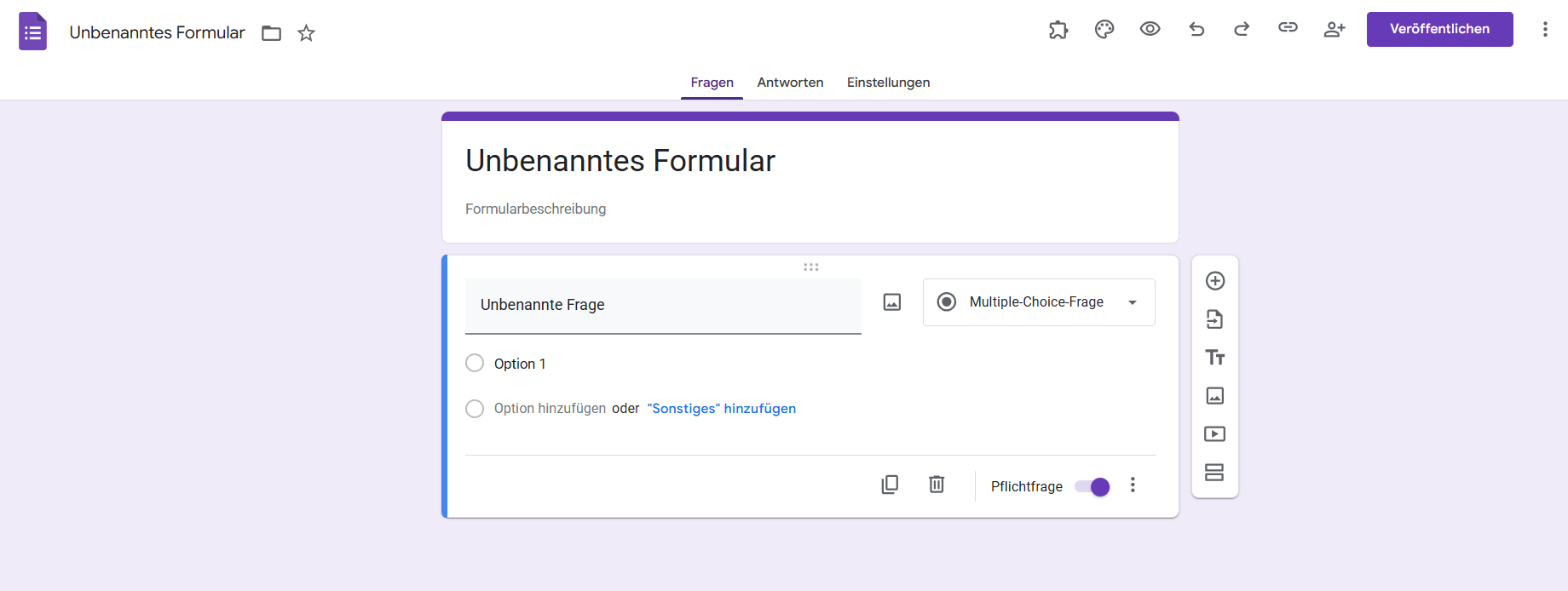Open question's more options menu
The height and width of the screenshot is (591, 1568).
tap(1133, 485)
